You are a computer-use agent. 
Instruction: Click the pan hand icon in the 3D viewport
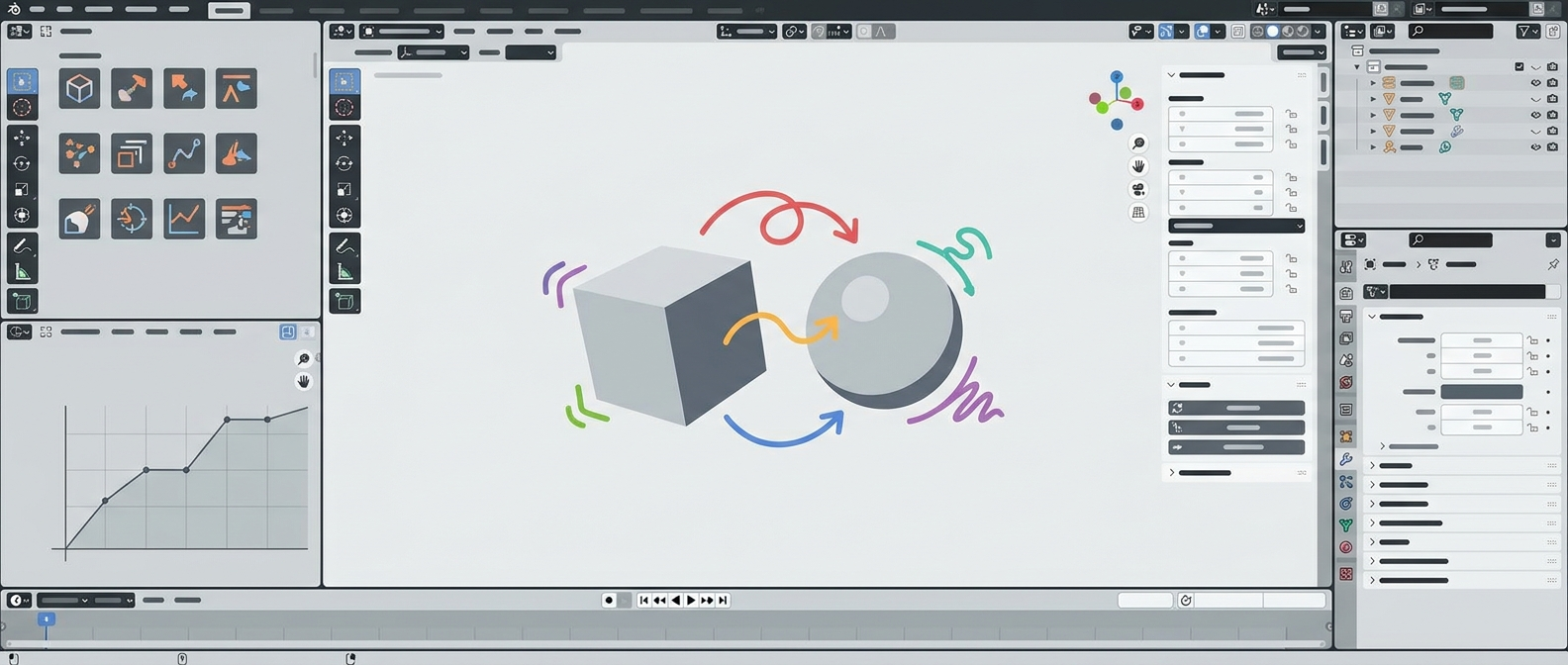[x=1138, y=166]
